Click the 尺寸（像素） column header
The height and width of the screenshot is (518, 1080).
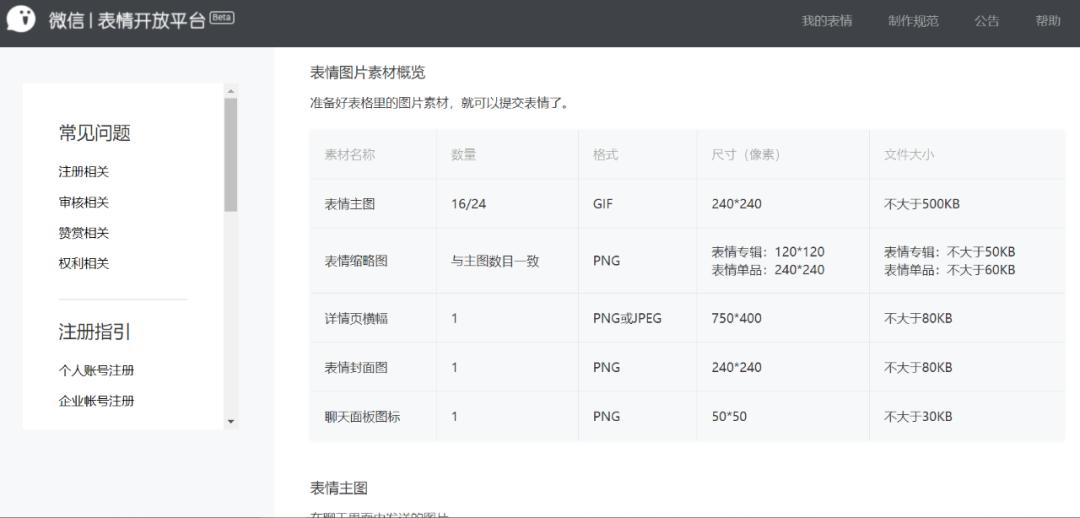tap(746, 155)
